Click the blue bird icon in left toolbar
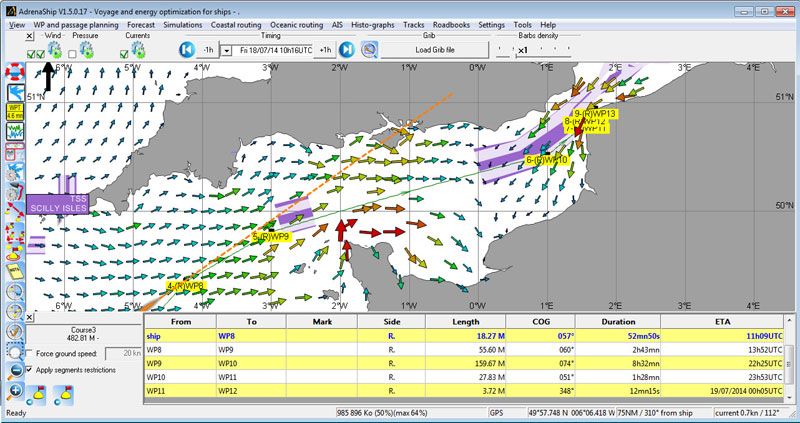800x423 pixels. [x=15, y=93]
